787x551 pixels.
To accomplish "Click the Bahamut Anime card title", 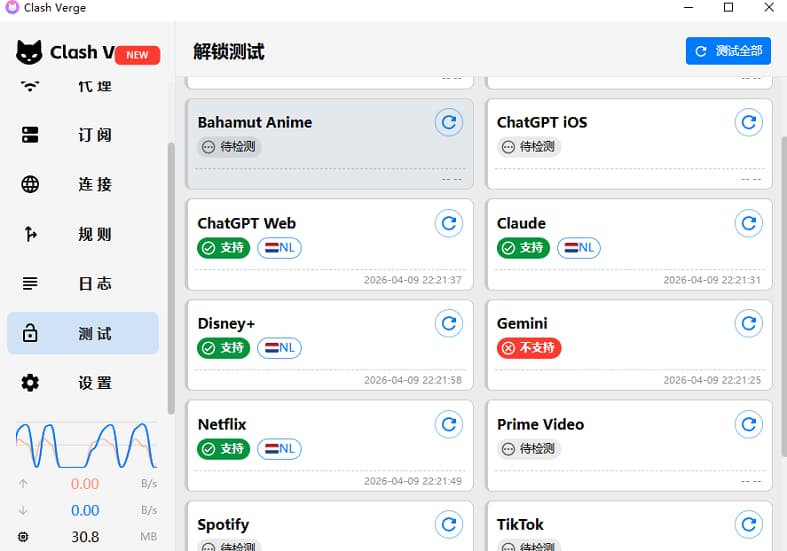I will [x=254, y=122].
